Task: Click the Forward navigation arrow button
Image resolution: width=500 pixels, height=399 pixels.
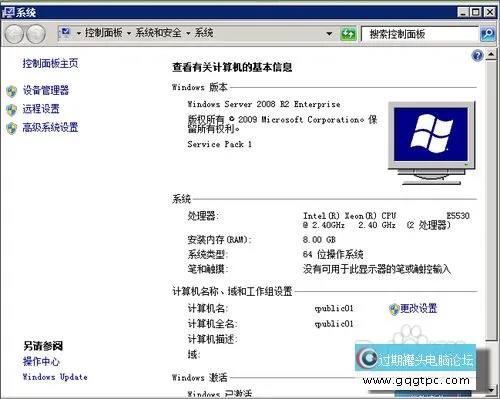Action: (36, 34)
